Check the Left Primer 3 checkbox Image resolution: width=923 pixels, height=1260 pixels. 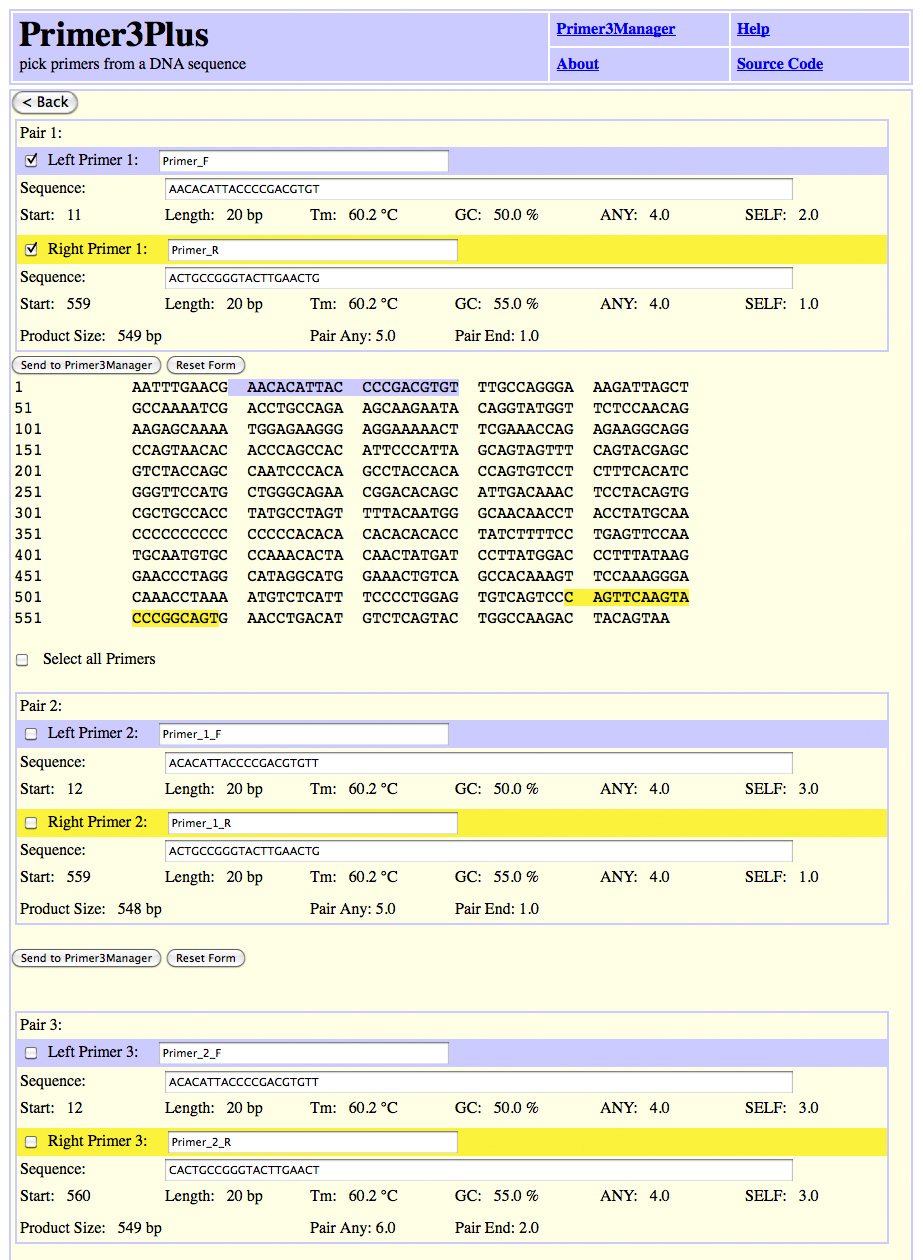(30, 1052)
